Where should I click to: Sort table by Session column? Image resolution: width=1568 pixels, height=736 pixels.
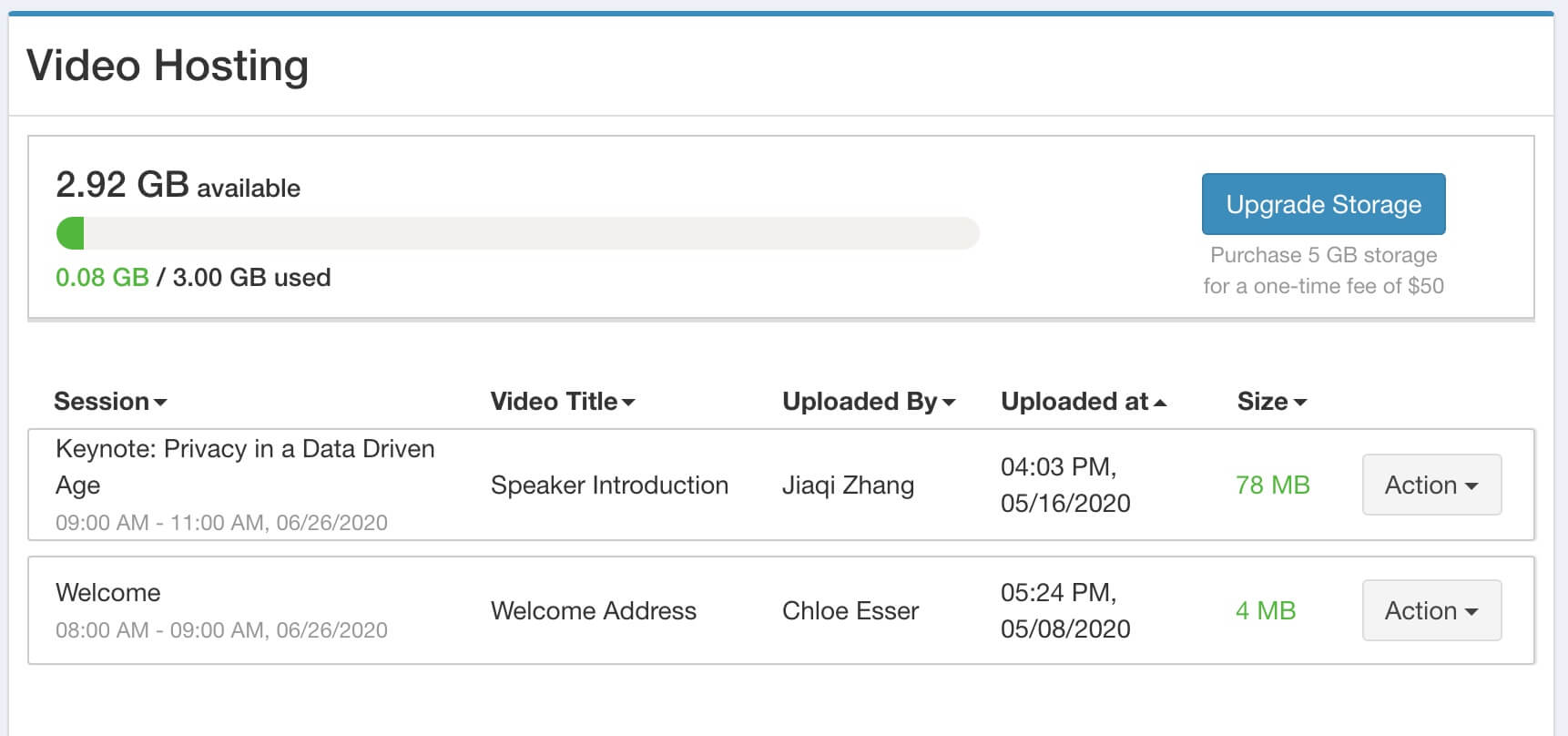pyautogui.click(x=110, y=402)
